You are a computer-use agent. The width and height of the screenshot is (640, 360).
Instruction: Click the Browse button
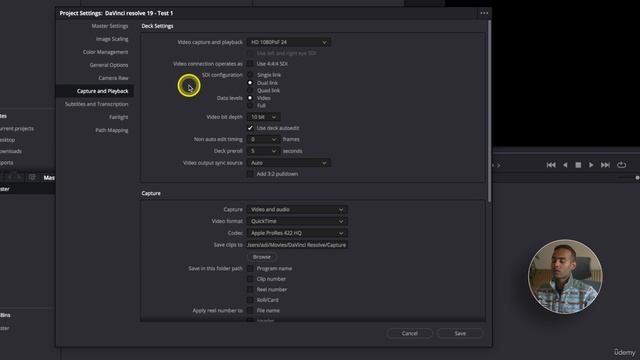262,257
